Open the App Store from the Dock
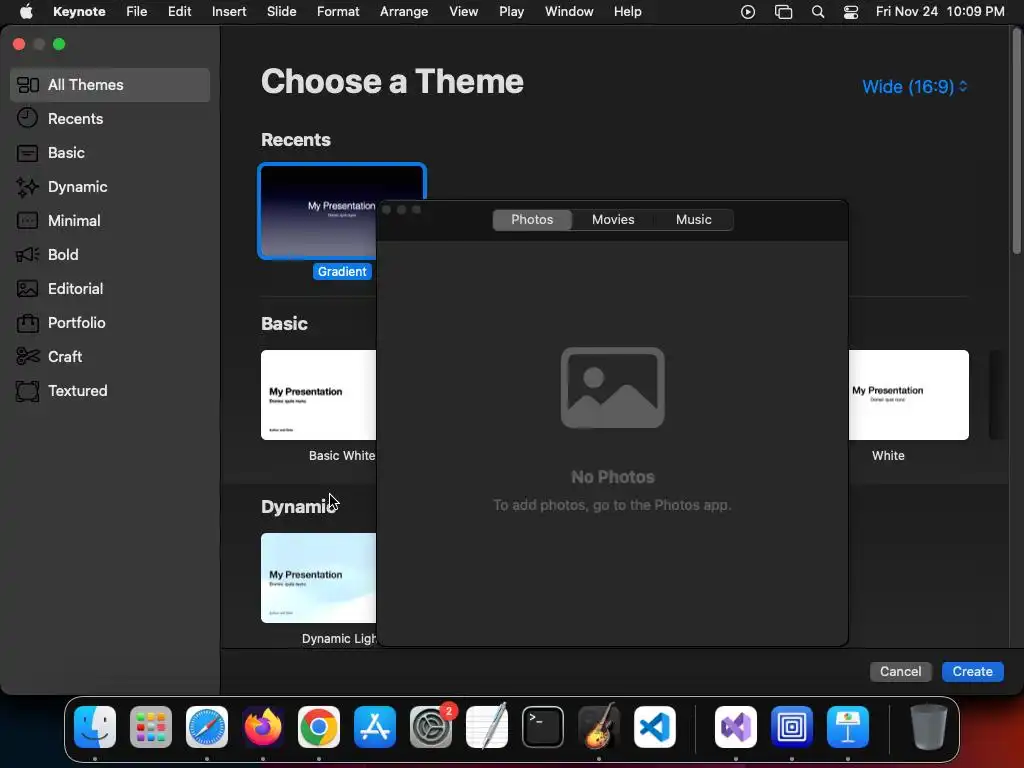 coord(375,727)
